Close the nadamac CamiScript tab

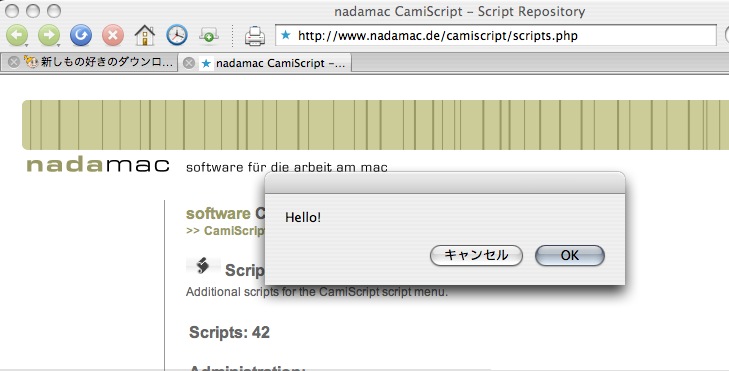pyautogui.click(x=189, y=63)
